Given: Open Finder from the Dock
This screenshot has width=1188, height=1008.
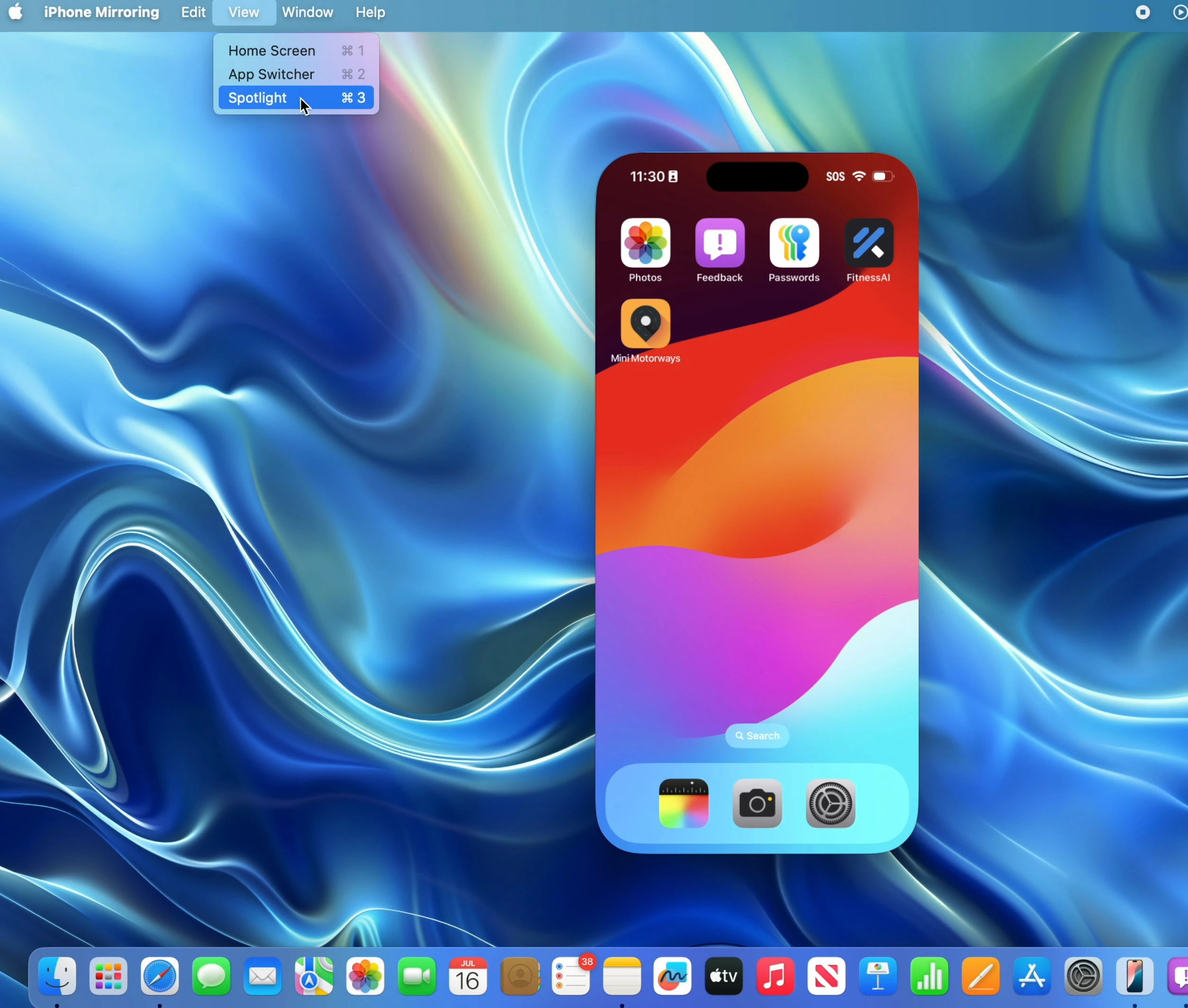Looking at the screenshot, I should coord(57,976).
